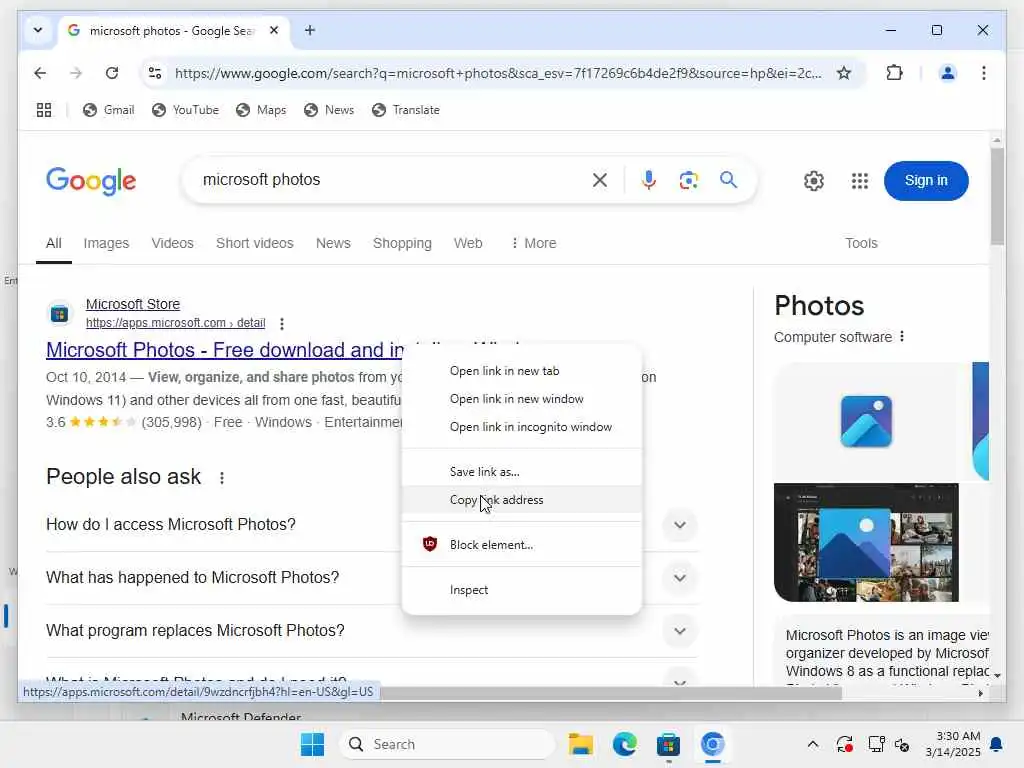Expand How do I access Microsoft Photos question
This screenshot has height=768, width=1024.
[680, 525]
